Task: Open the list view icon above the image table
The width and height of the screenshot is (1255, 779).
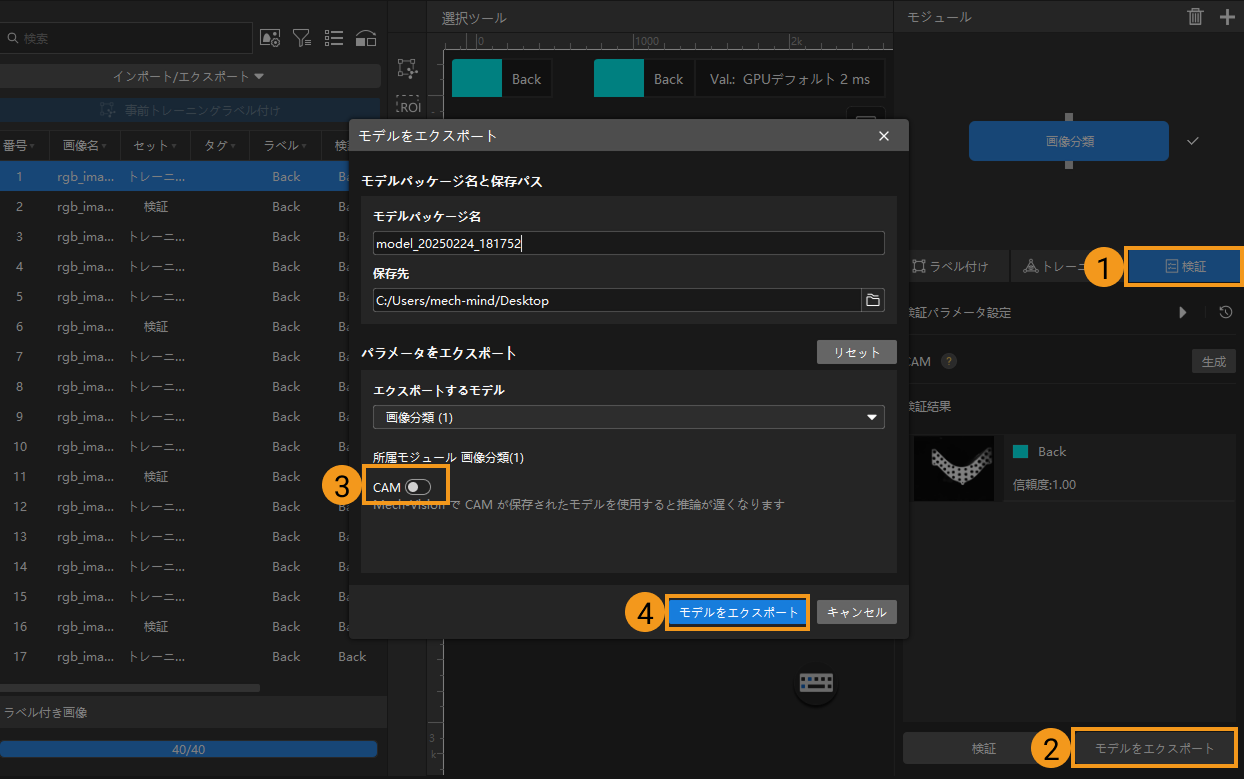Action: (334, 38)
